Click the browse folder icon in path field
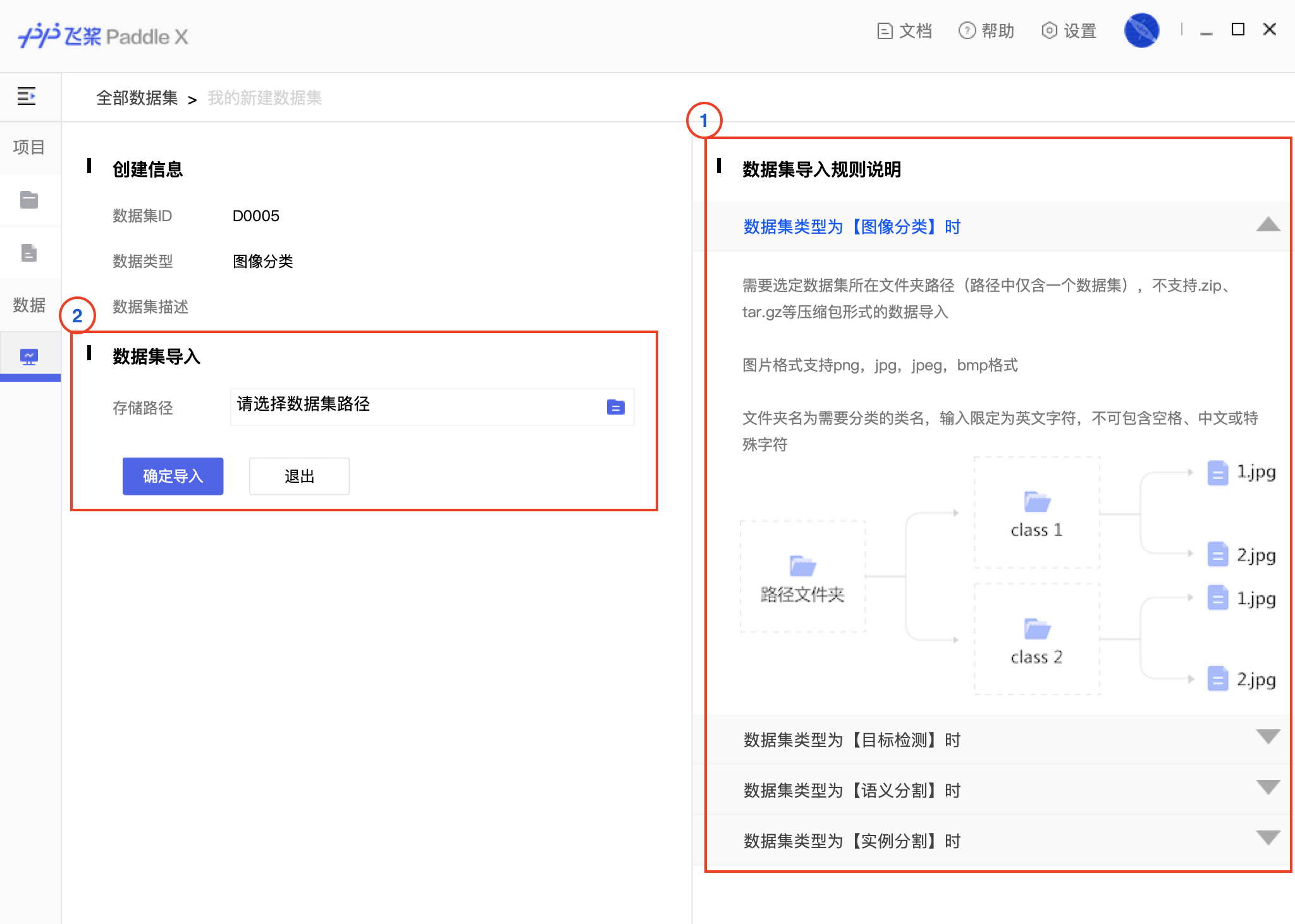Viewport: 1295px width, 924px height. 615,407
